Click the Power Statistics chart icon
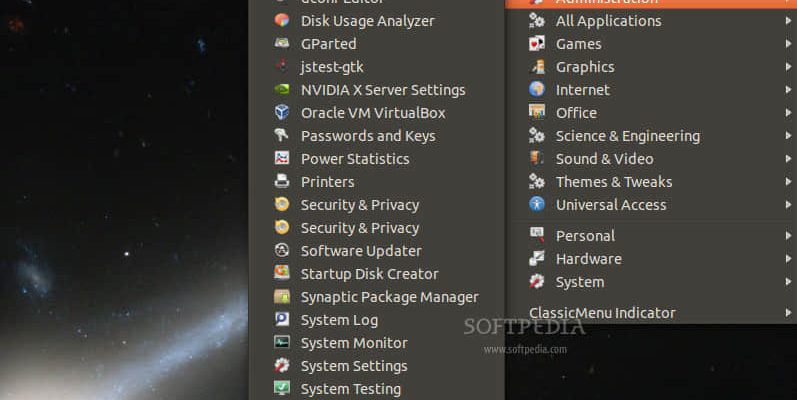The height and width of the screenshot is (400, 797). coord(282,158)
